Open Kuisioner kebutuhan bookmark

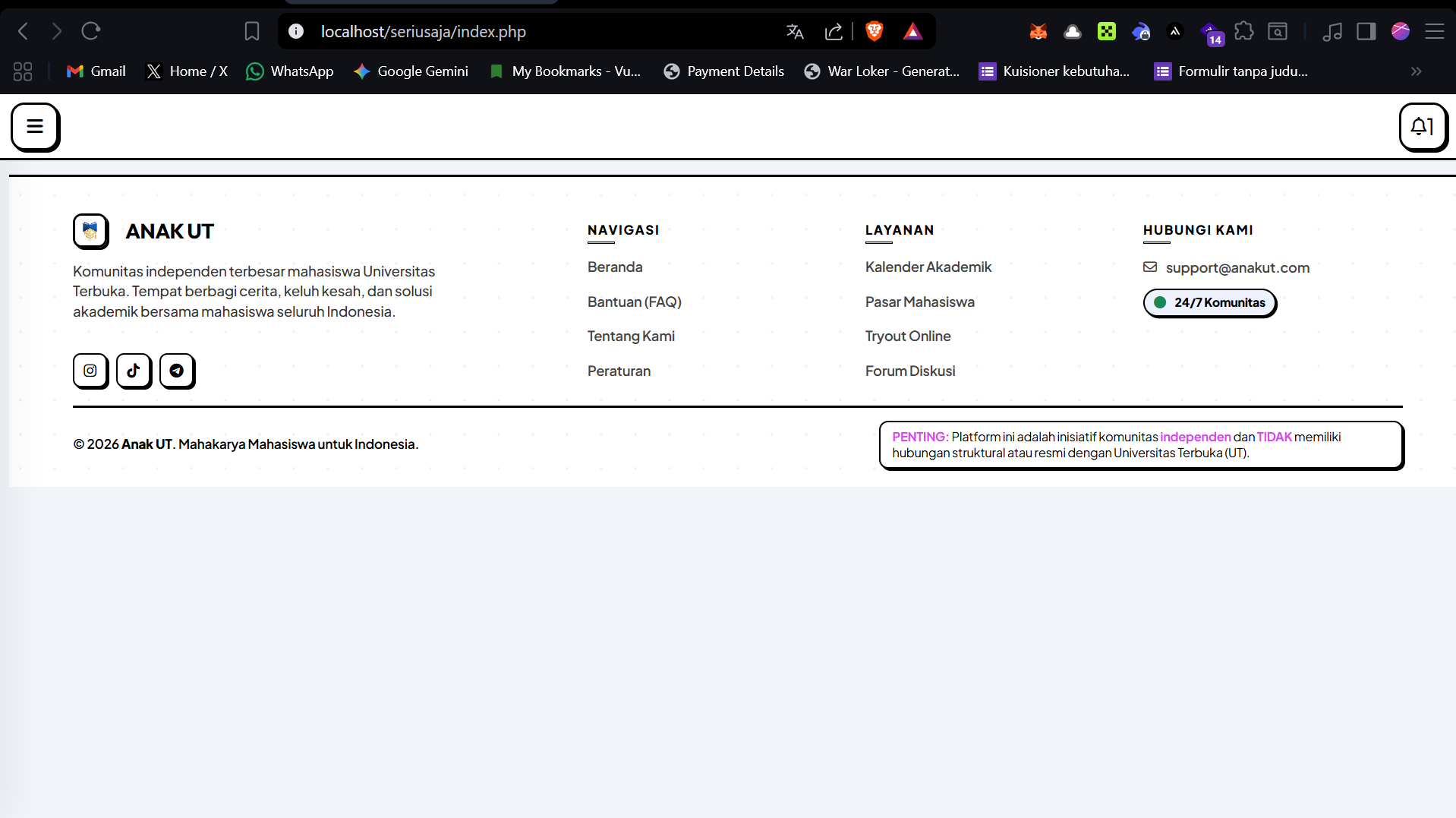click(1054, 71)
